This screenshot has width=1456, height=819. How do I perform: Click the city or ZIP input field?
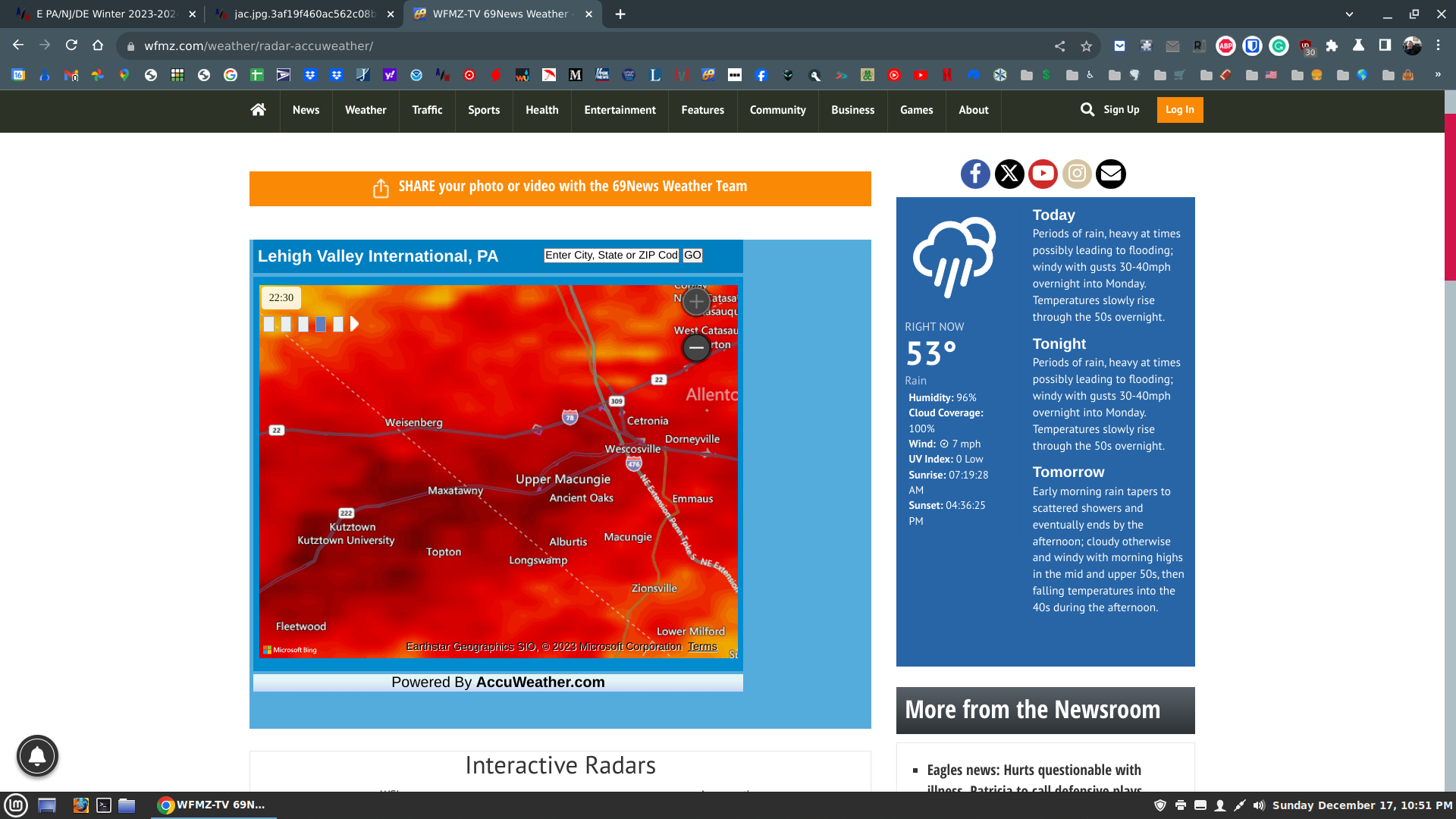(611, 256)
